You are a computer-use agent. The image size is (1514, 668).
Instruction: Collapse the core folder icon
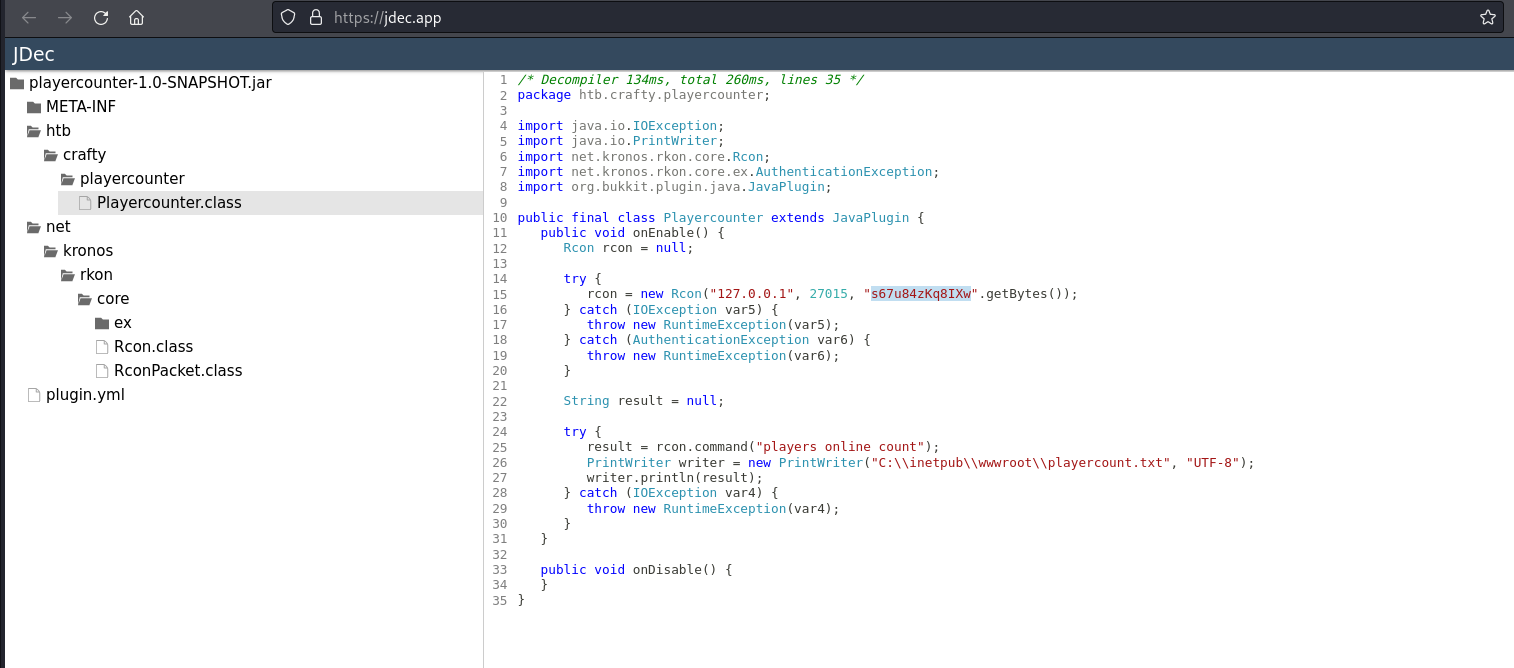point(85,299)
